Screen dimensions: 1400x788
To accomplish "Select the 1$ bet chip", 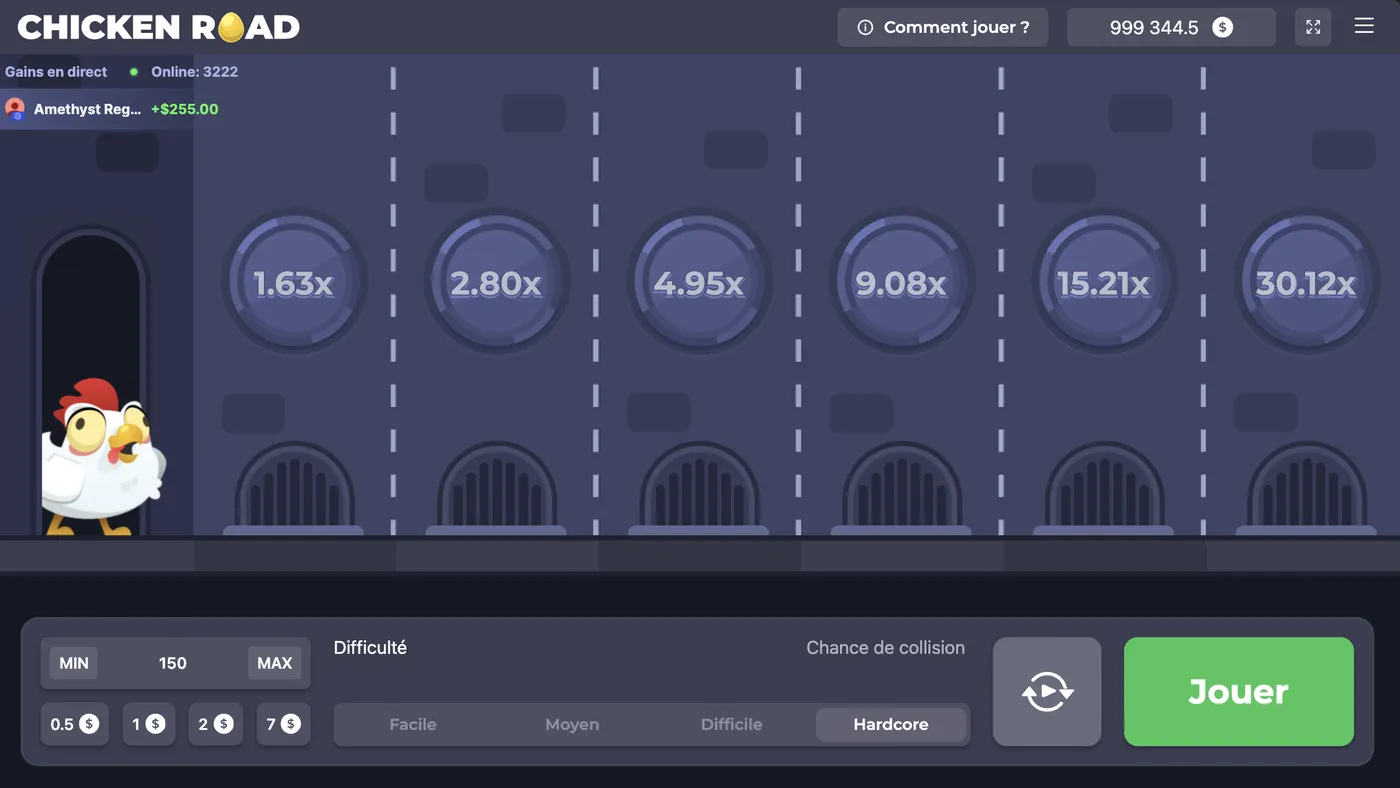I will pyautogui.click(x=148, y=723).
